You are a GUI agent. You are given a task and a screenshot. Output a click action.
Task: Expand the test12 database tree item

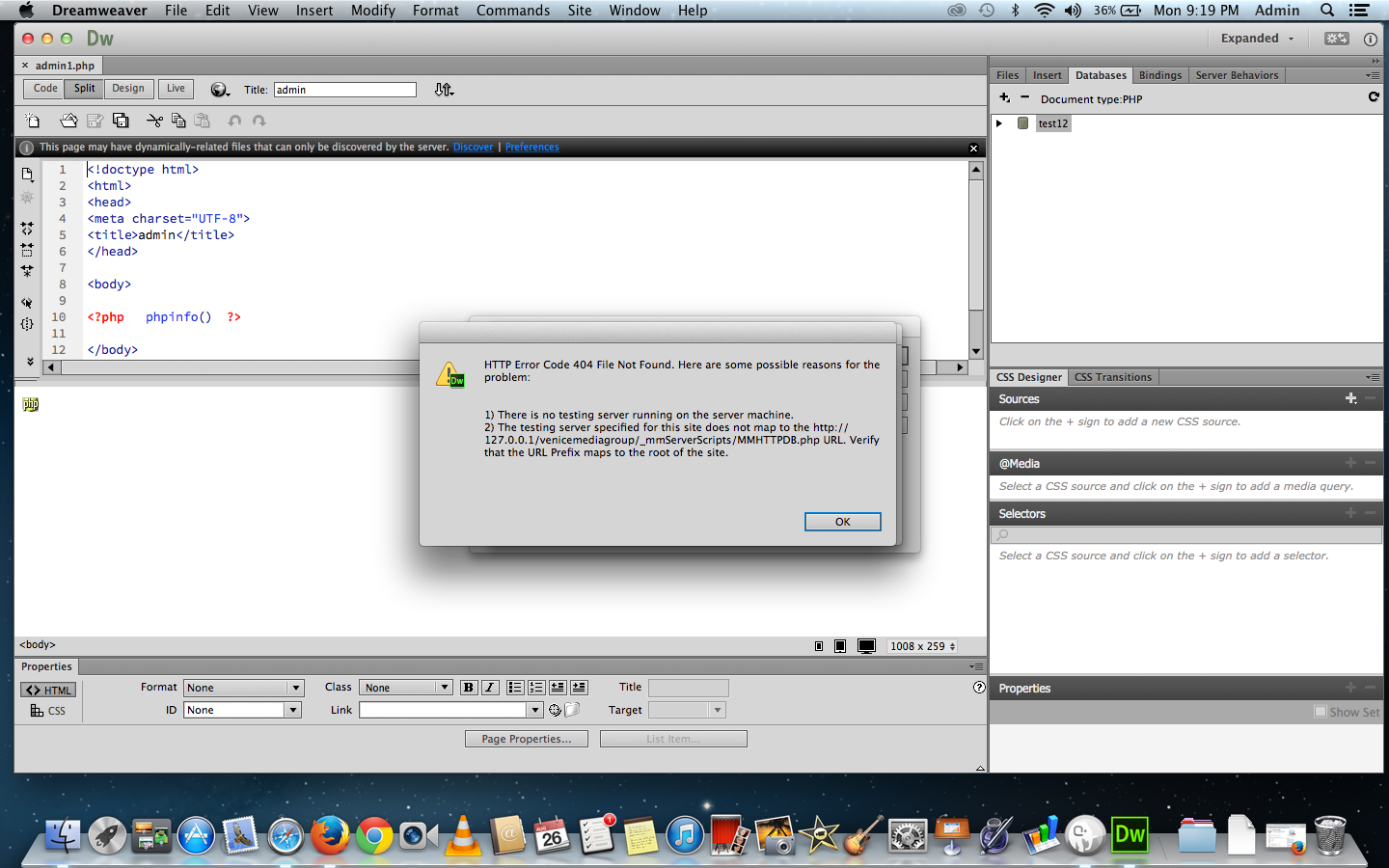click(999, 123)
